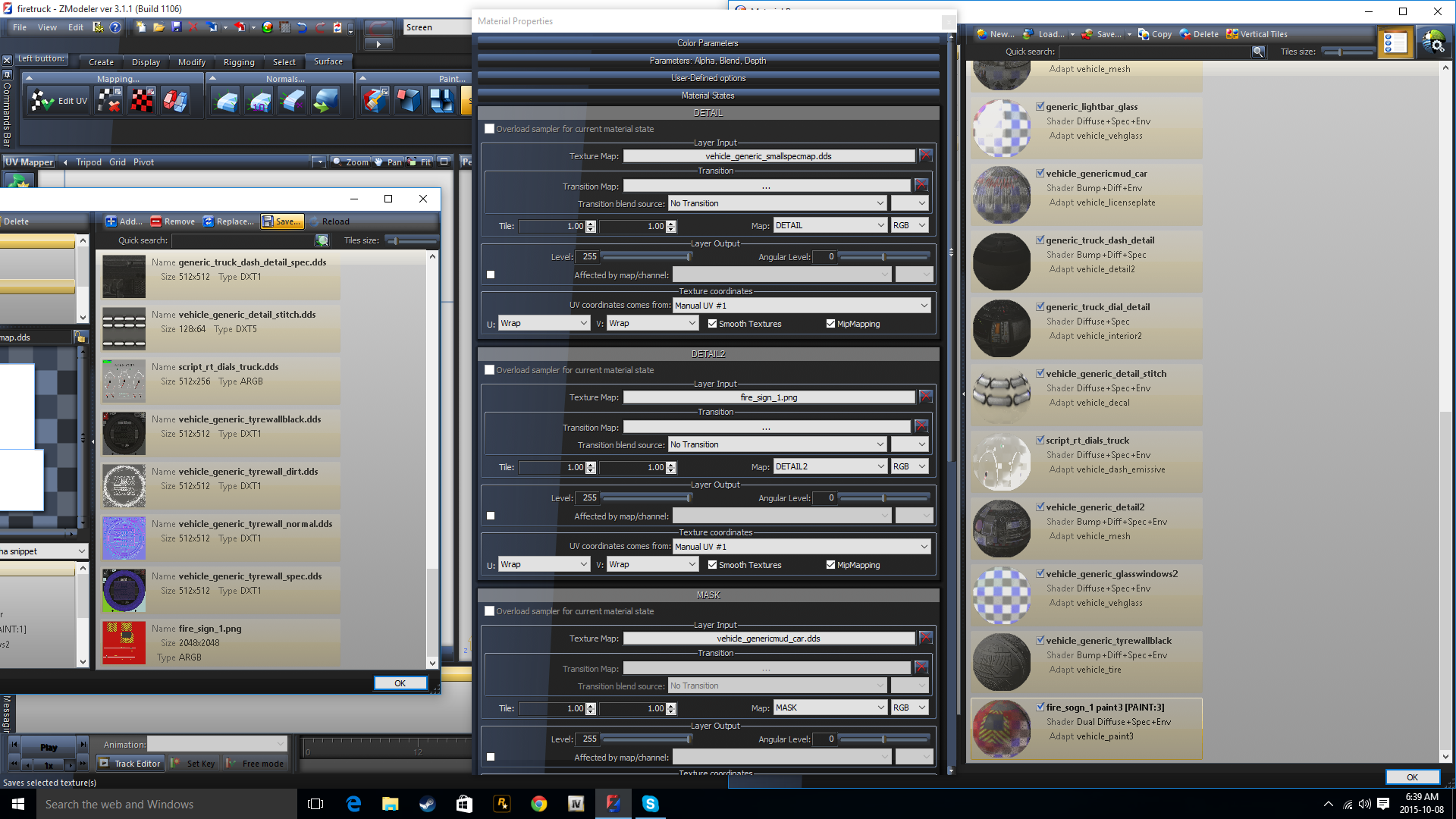The width and height of the screenshot is (1456, 819).
Task: Switch to the Modify tab
Action: [191, 62]
